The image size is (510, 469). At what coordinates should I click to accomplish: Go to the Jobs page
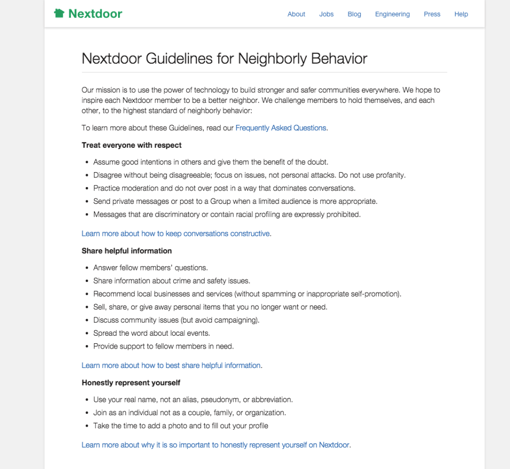[326, 14]
